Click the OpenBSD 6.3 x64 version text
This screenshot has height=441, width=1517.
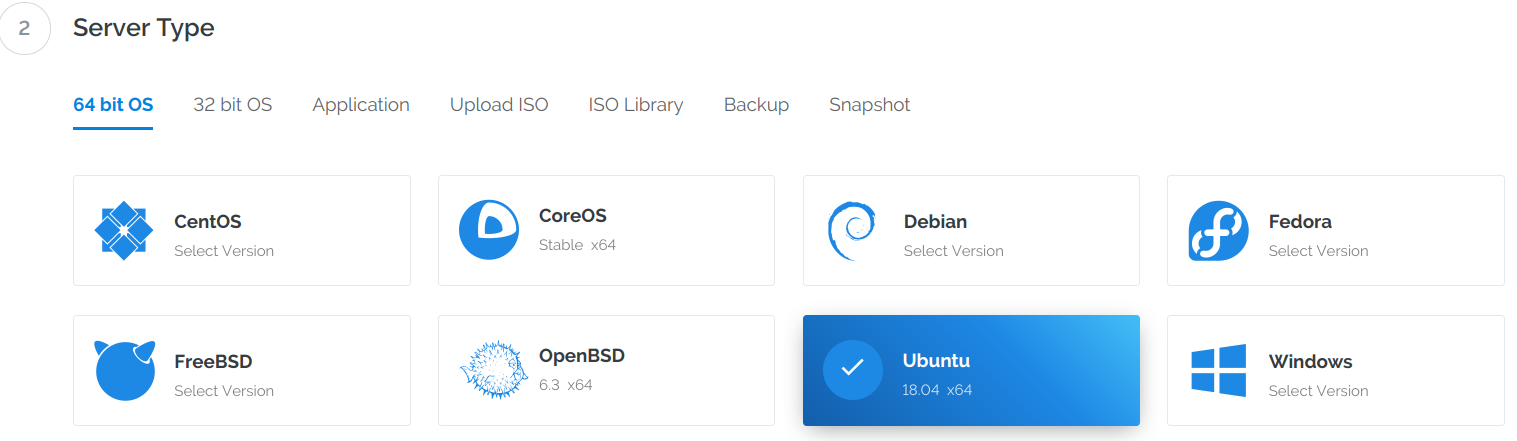pyautogui.click(x=566, y=385)
